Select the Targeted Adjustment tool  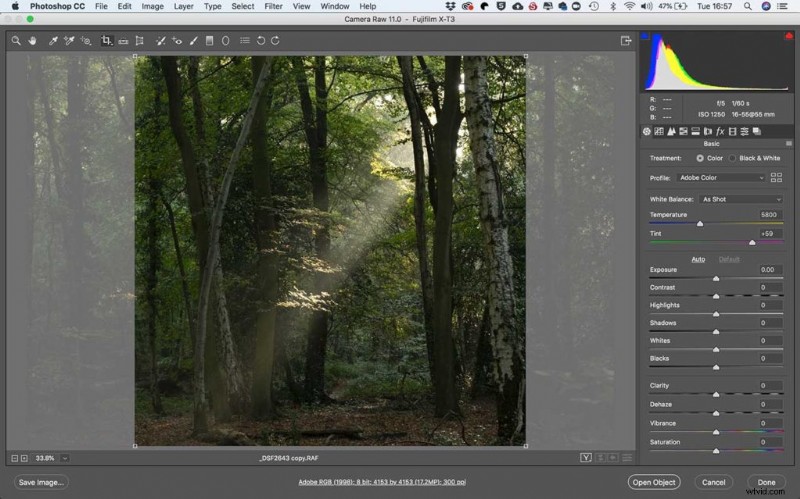[x=86, y=41]
